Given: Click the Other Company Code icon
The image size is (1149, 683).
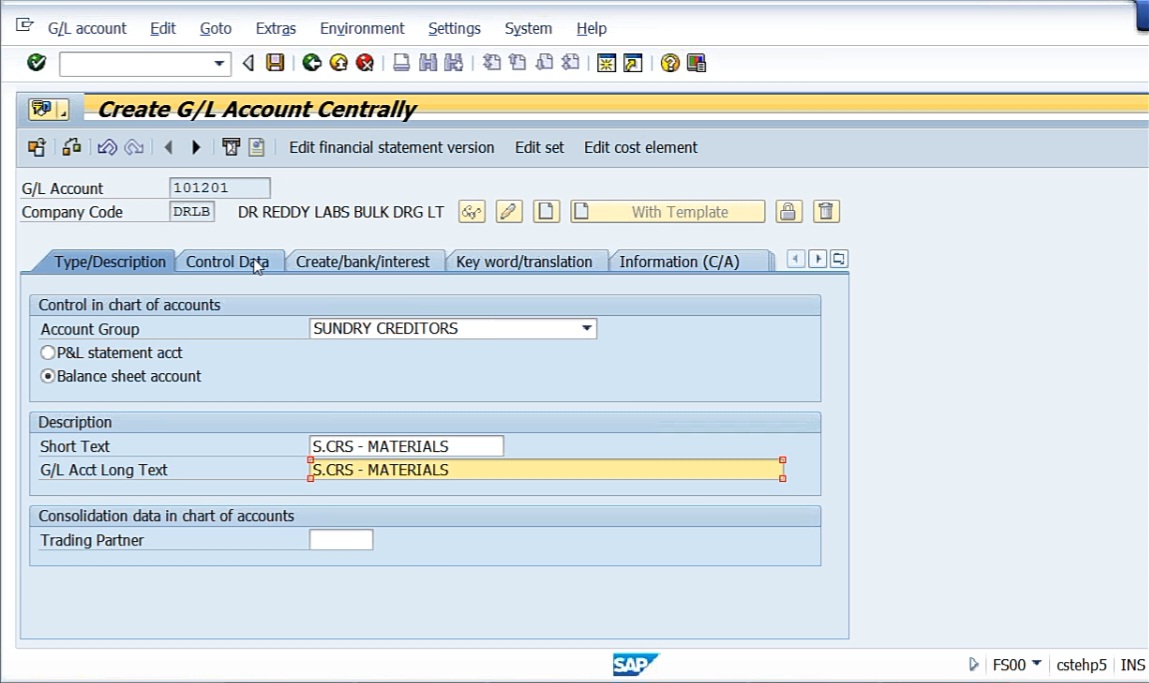Looking at the screenshot, I should tap(37, 147).
